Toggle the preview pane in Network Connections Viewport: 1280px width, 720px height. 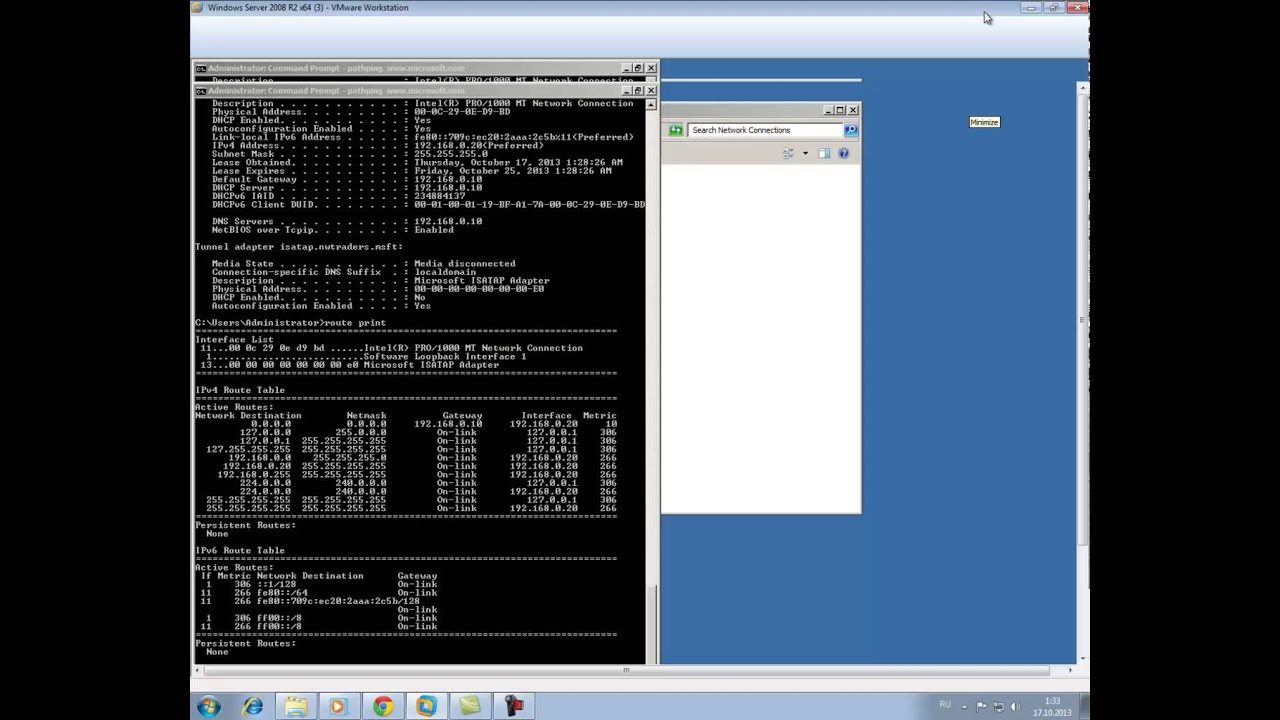click(x=824, y=153)
